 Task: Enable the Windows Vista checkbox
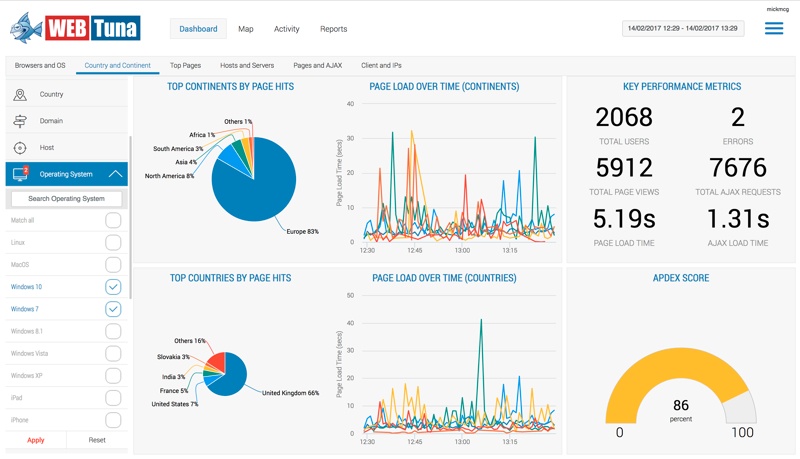pyautogui.click(x=113, y=353)
